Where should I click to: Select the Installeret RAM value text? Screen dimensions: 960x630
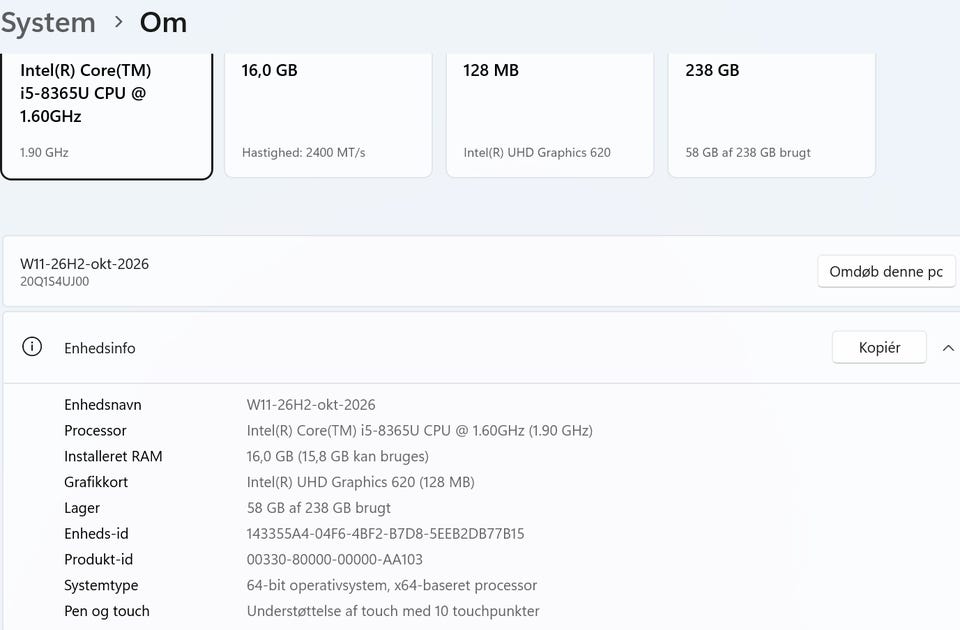click(x=337, y=456)
